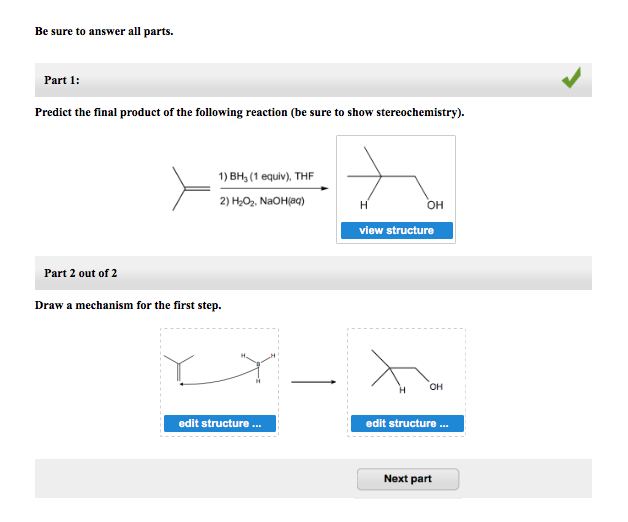Go to the Next part

(408, 479)
